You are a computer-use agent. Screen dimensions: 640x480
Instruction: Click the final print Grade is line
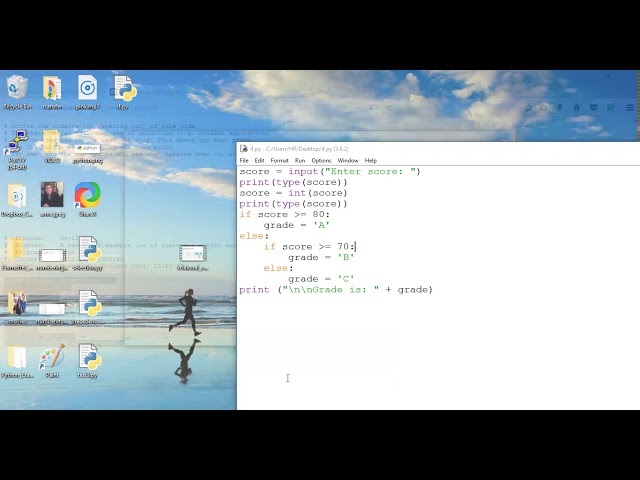336,290
